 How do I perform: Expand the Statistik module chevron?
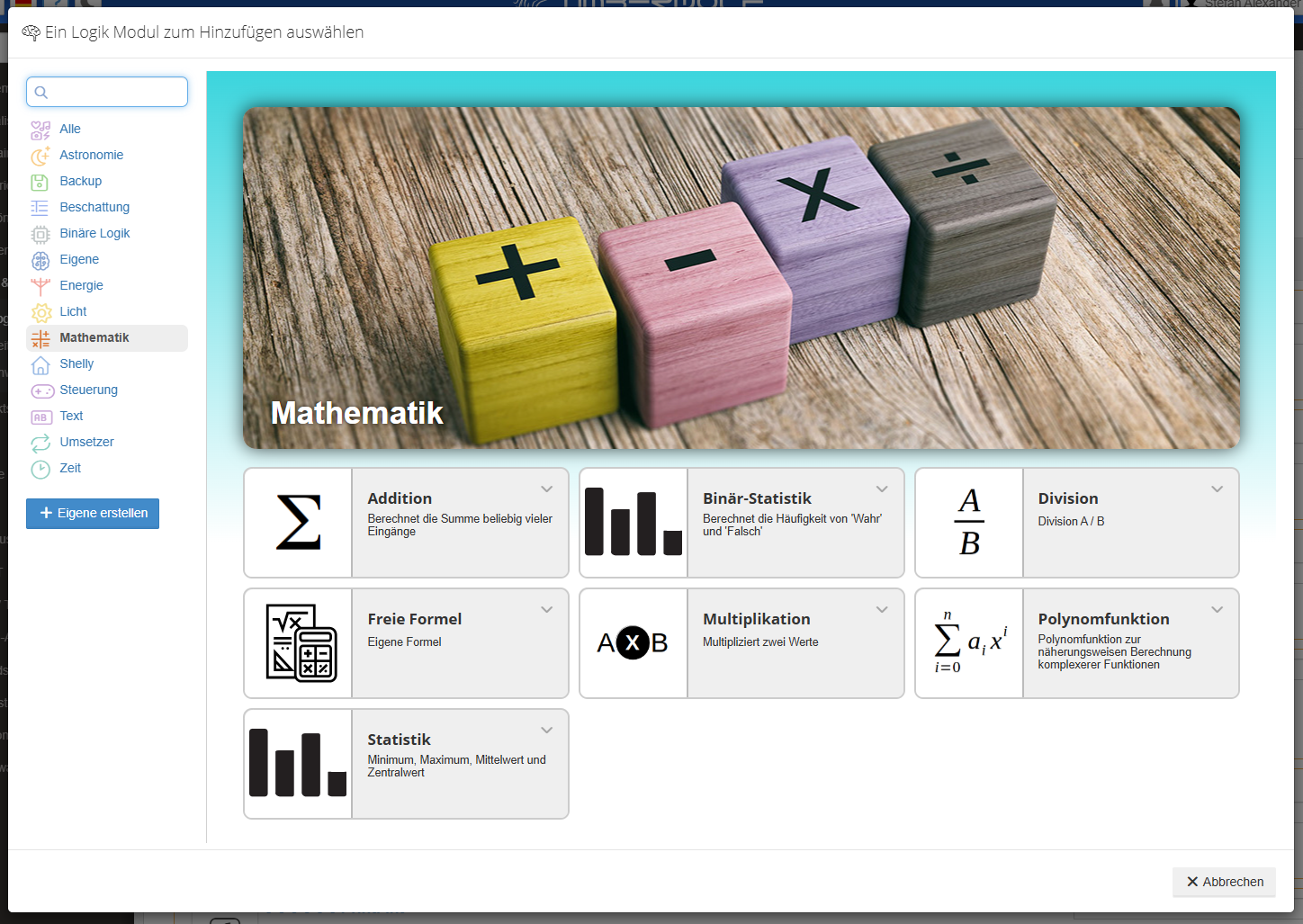click(x=546, y=730)
